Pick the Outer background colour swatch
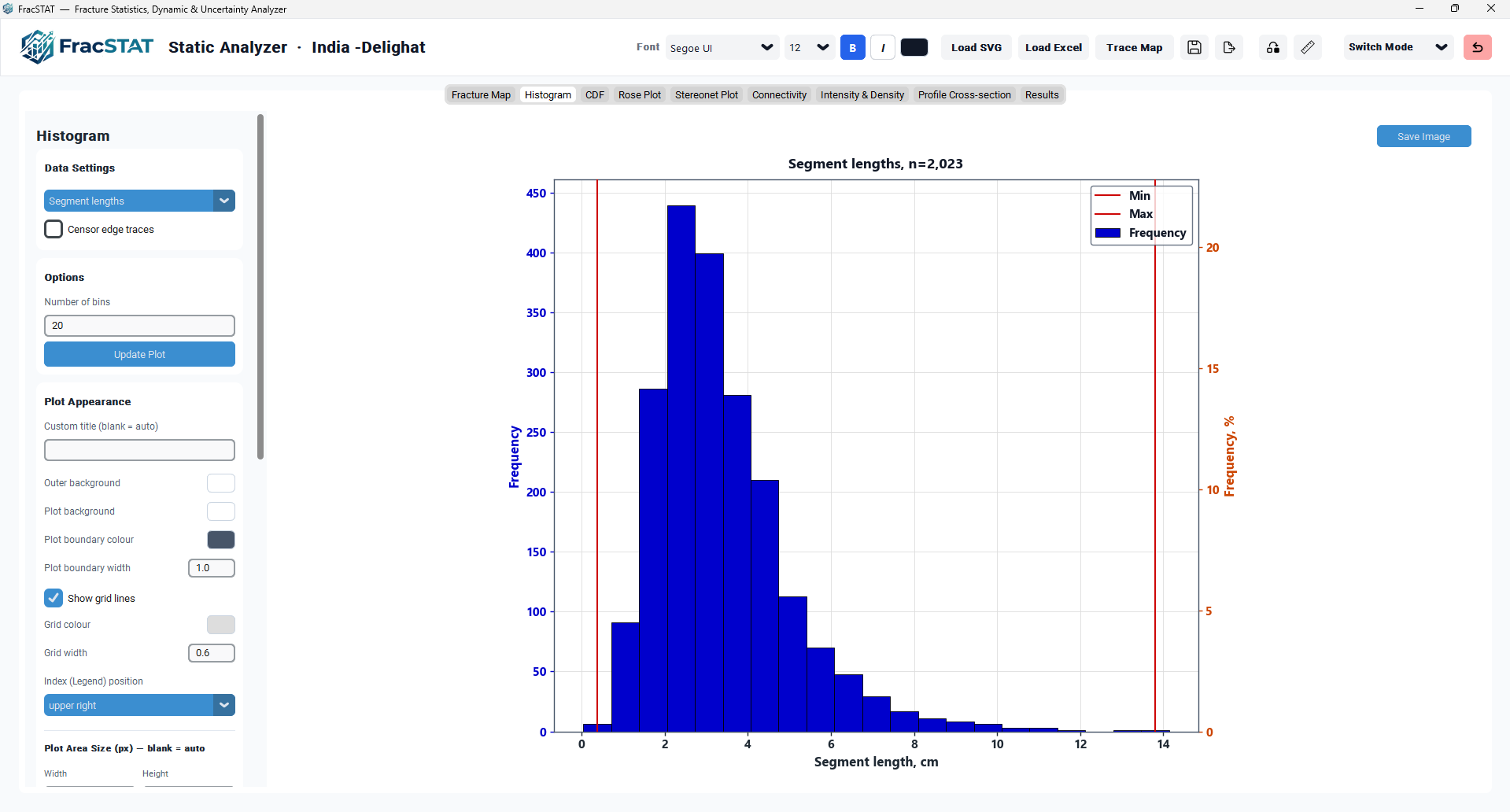This screenshot has width=1510, height=812. click(221, 483)
